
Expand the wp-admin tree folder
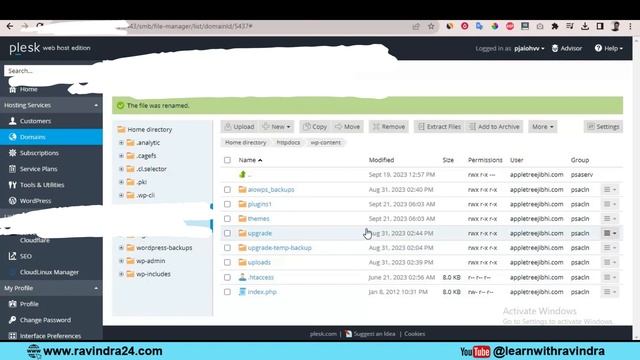coord(121,260)
